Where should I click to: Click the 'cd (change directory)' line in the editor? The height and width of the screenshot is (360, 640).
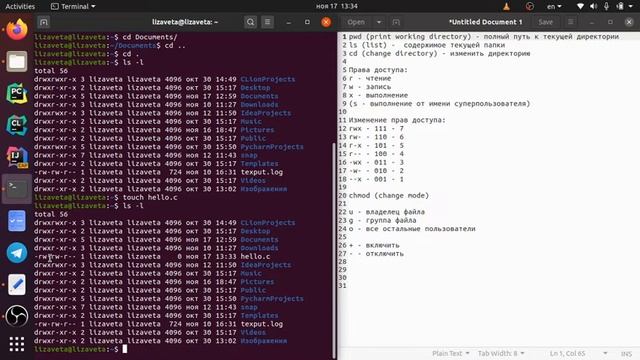point(440,53)
